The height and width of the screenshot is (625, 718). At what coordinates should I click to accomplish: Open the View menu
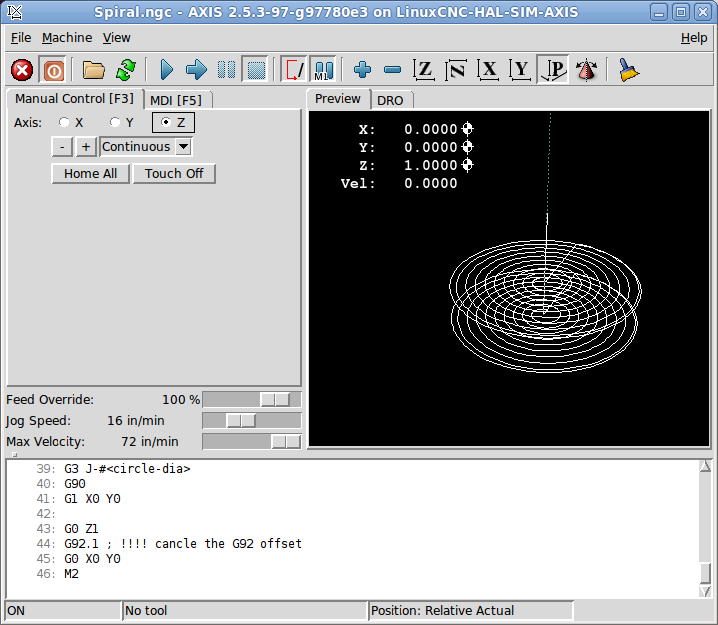pyautogui.click(x=116, y=38)
